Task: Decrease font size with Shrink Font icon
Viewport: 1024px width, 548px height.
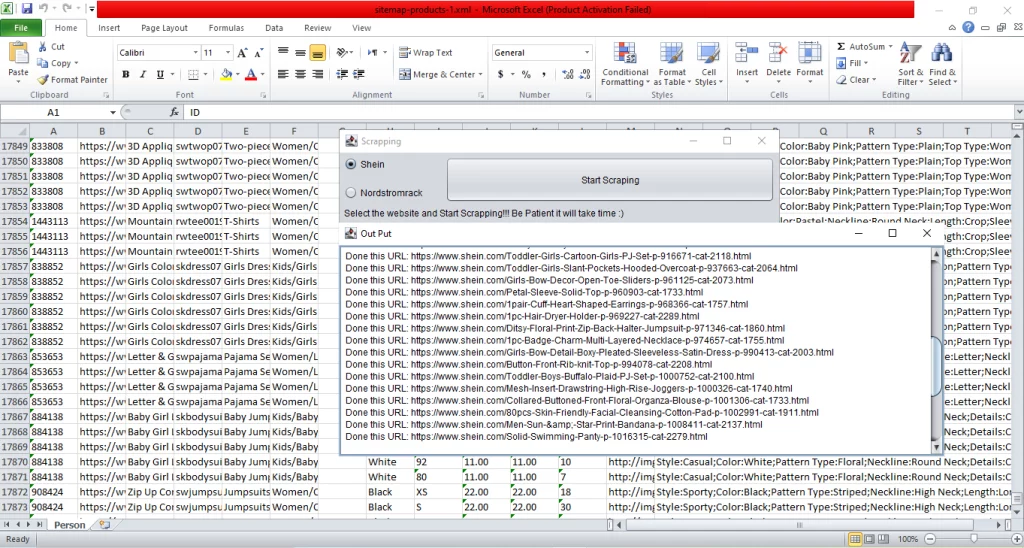Action: pos(259,53)
